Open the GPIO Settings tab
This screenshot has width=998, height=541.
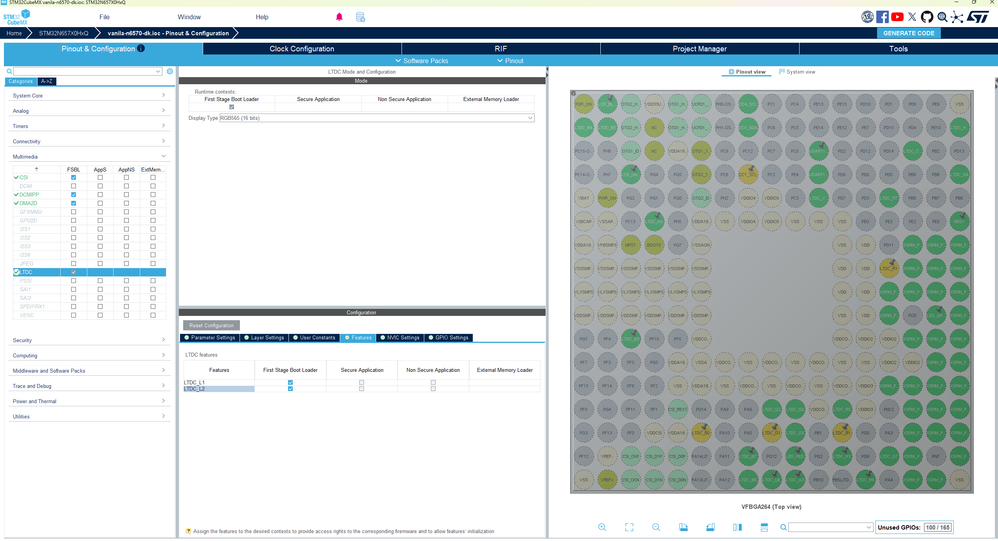[449, 337]
